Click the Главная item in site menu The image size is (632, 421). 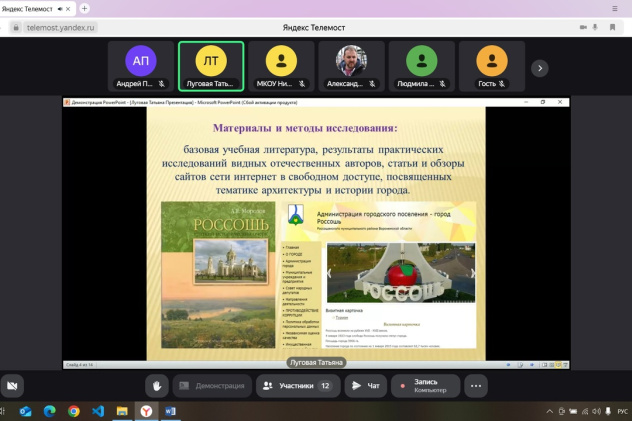(x=292, y=247)
